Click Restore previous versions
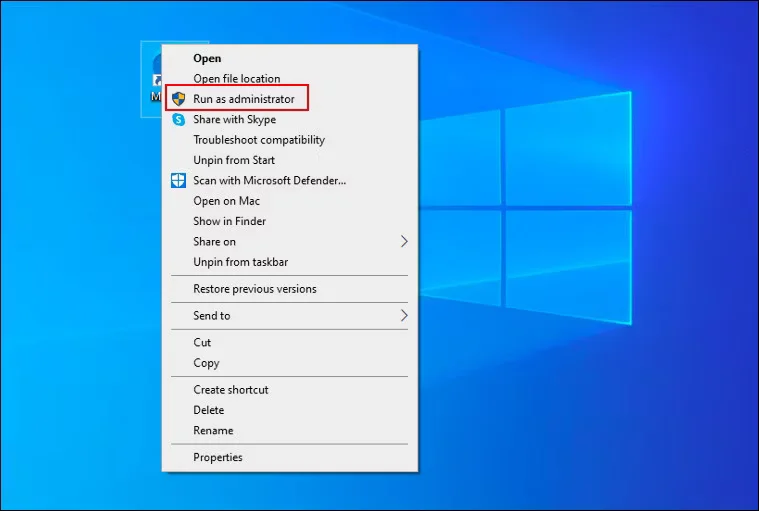 pyautogui.click(x=254, y=289)
